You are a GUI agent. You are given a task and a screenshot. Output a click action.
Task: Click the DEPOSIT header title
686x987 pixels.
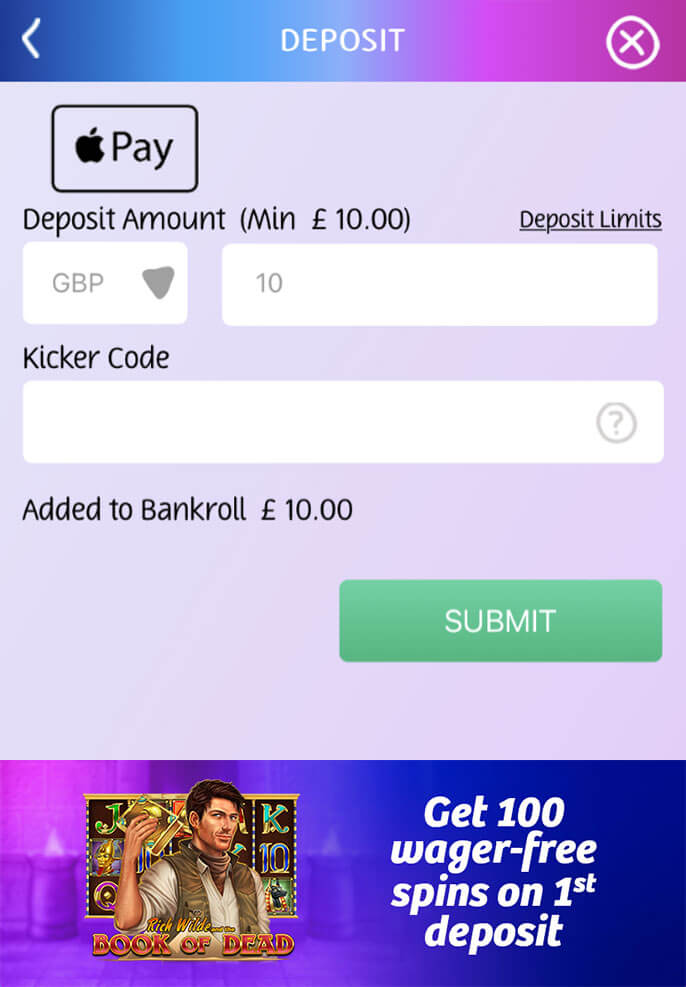[x=342, y=41]
